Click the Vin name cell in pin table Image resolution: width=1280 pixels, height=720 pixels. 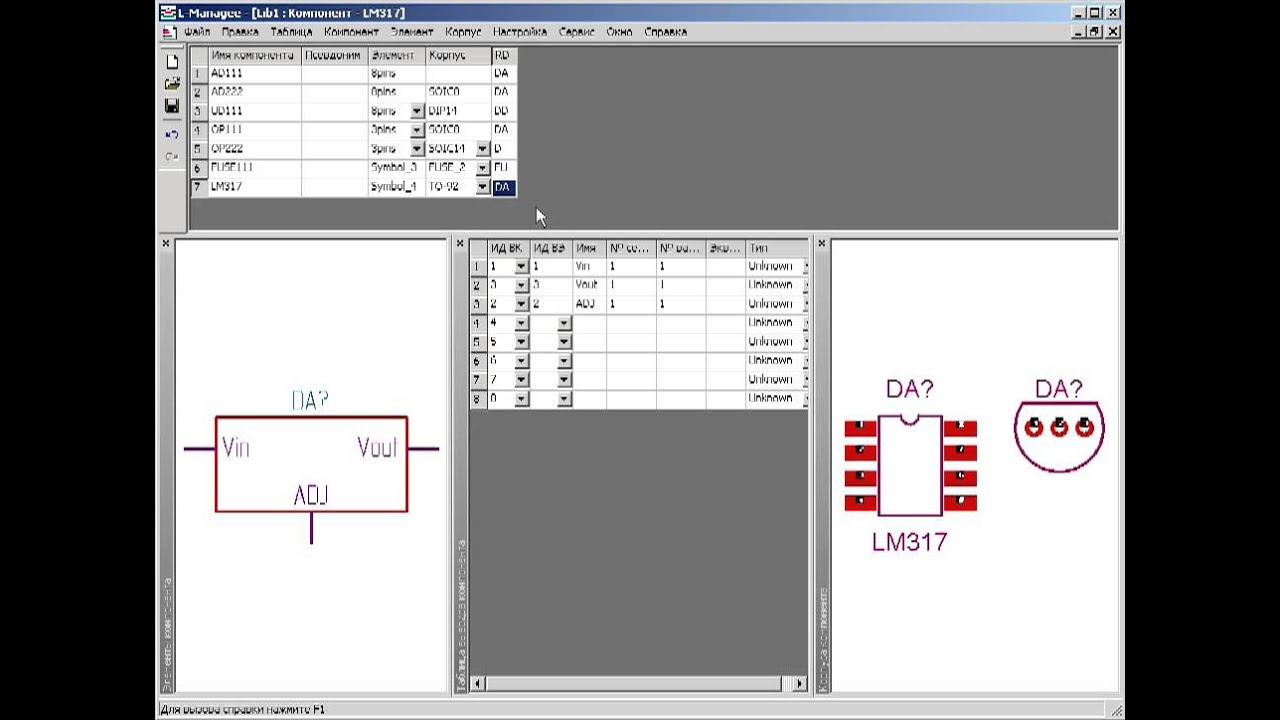589,267
